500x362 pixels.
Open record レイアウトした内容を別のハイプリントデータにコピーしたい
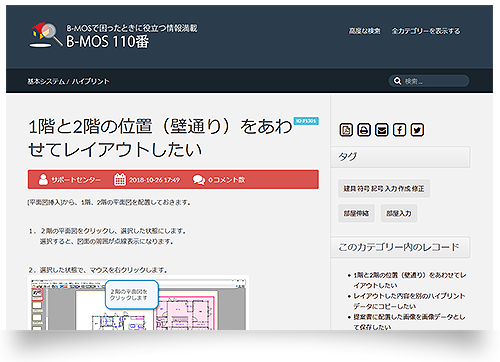pos(409,301)
